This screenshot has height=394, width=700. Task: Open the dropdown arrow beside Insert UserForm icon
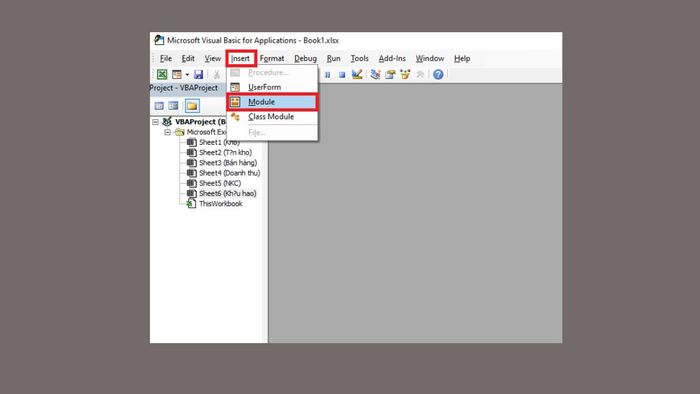tap(187, 75)
